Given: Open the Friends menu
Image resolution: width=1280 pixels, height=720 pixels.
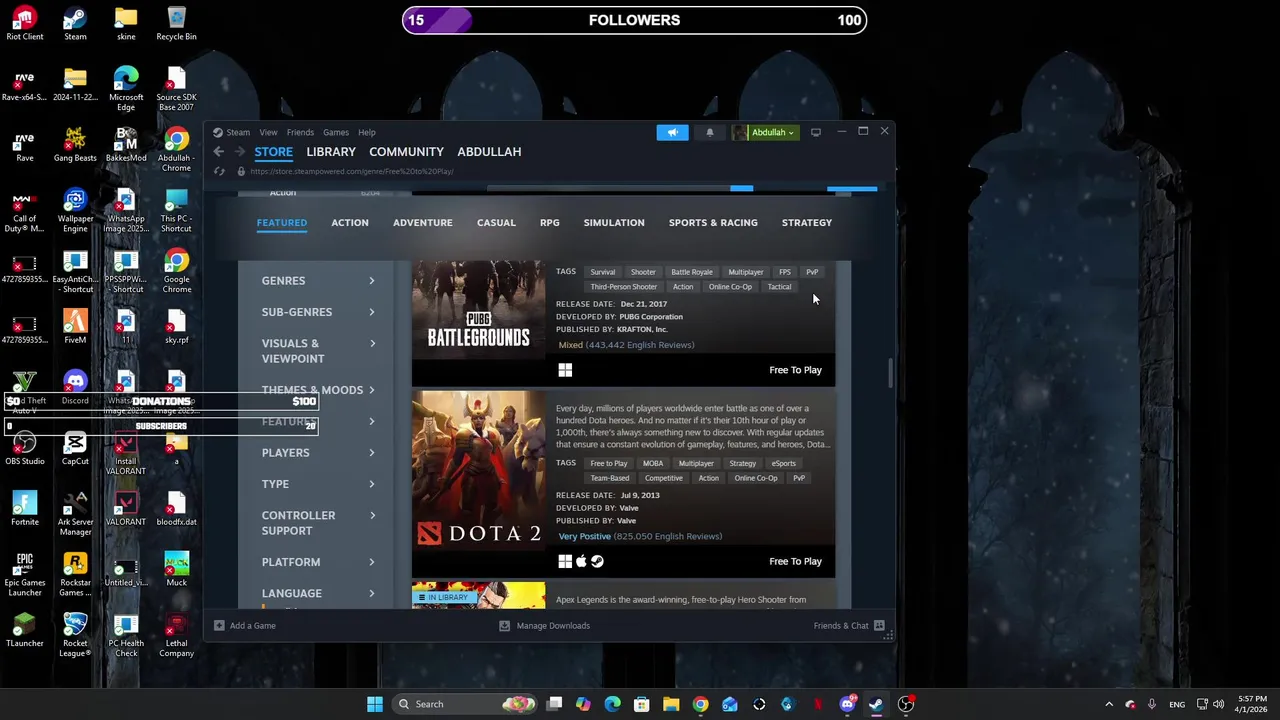Looking at the screenshot, I should coord(300,132).
